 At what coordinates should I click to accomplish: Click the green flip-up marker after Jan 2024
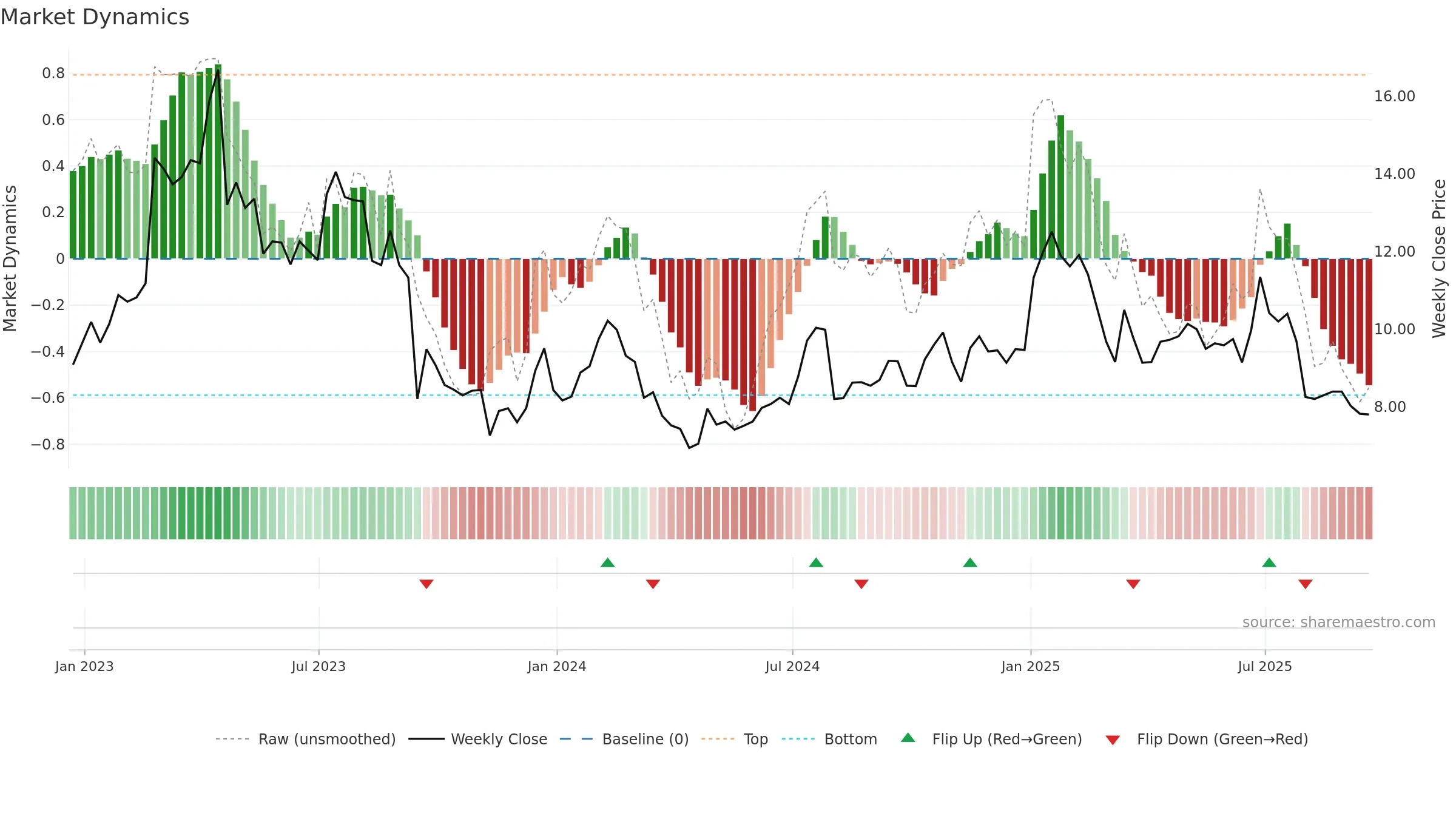coord(608,562)
